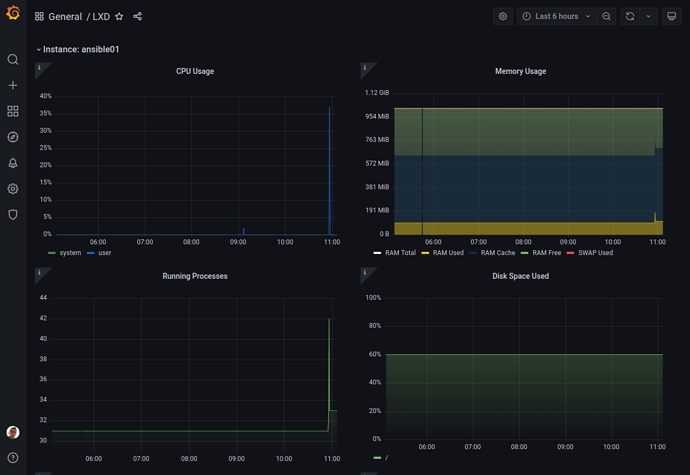
Task: Show the CPU Usage panel info corner
Action: pyautogui.click(x=40, y=68)
